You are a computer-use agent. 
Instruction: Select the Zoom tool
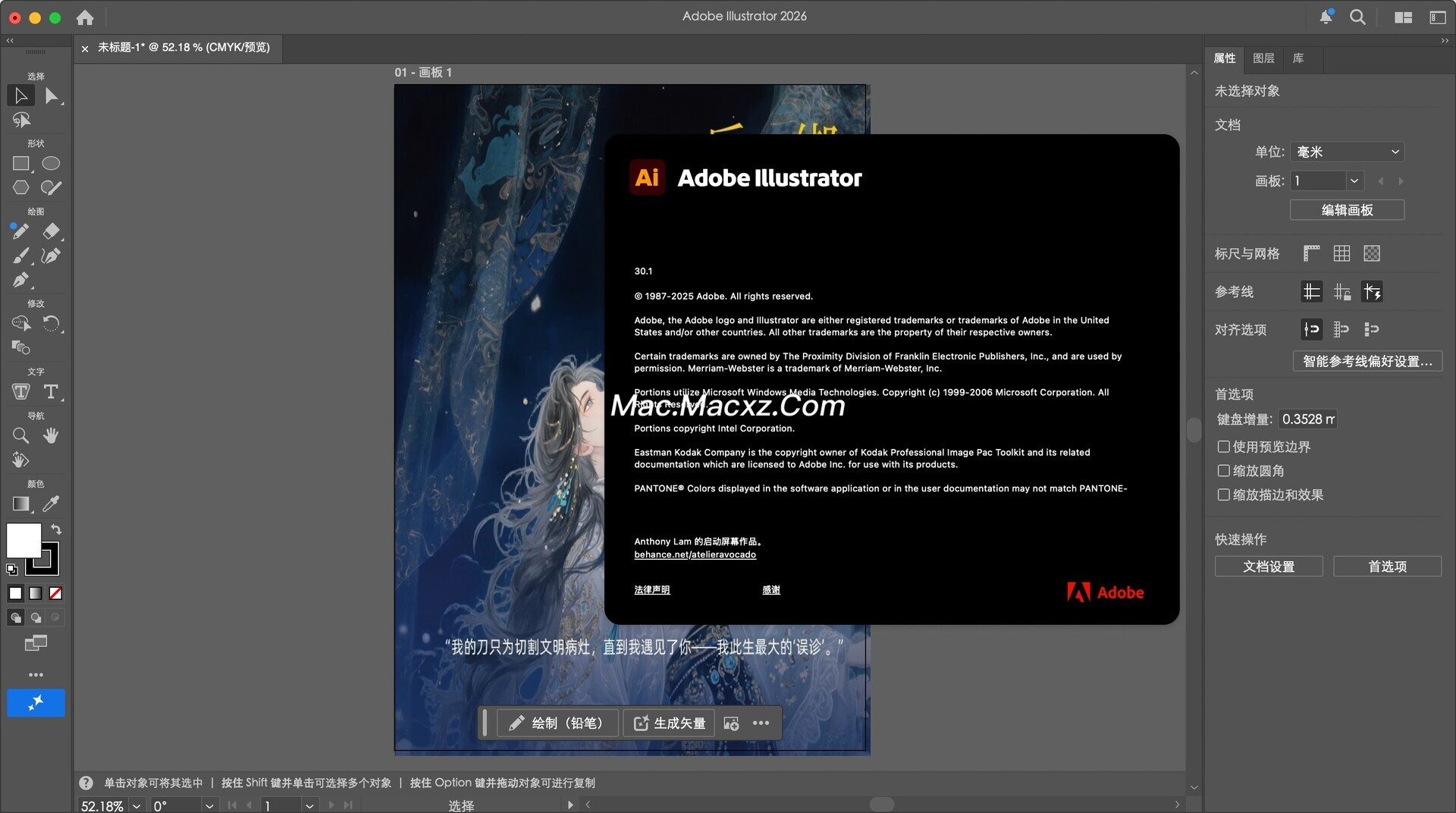click(x=20, y=435)
